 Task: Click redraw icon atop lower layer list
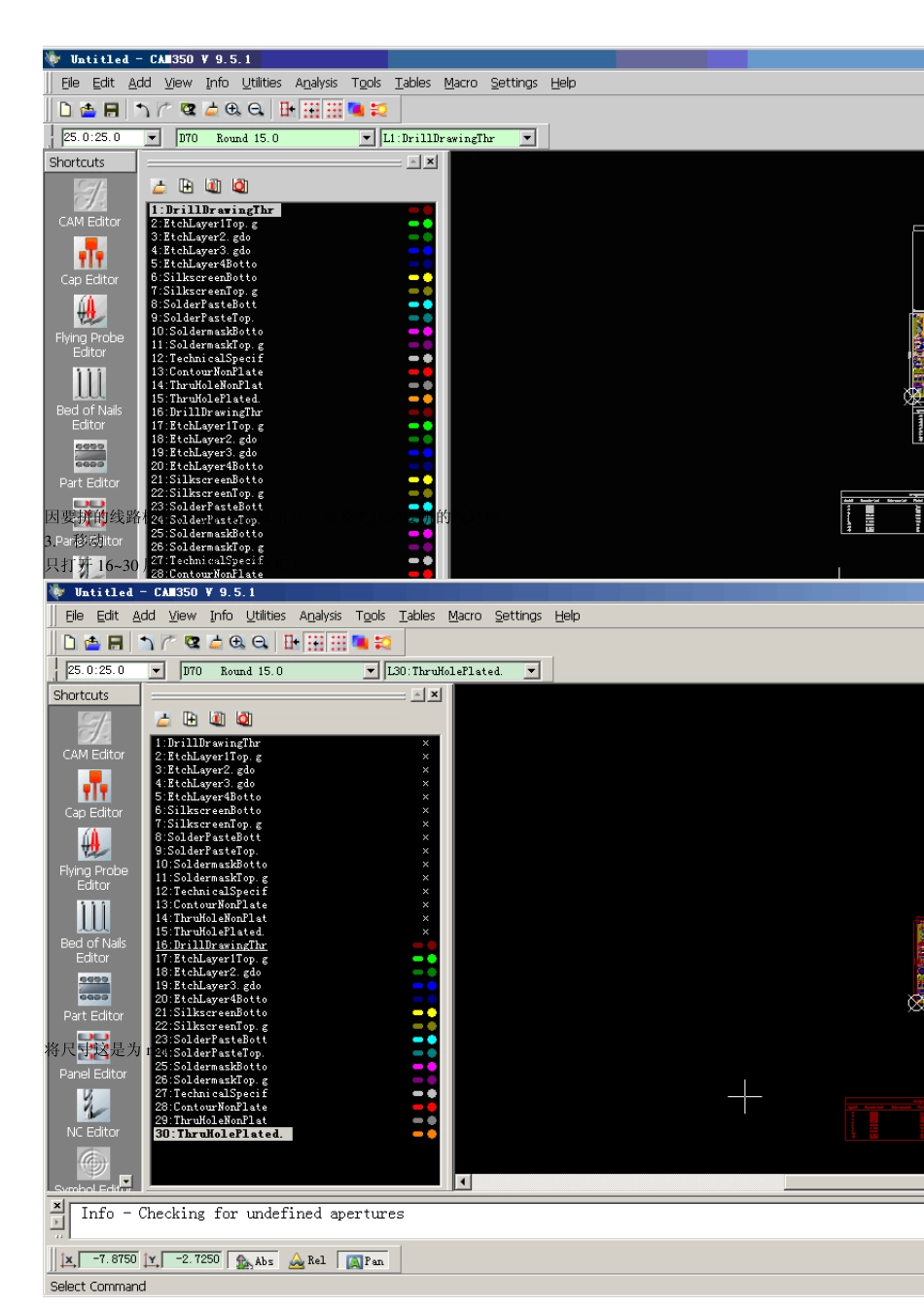pyautogui.click(x=163, y=719)
